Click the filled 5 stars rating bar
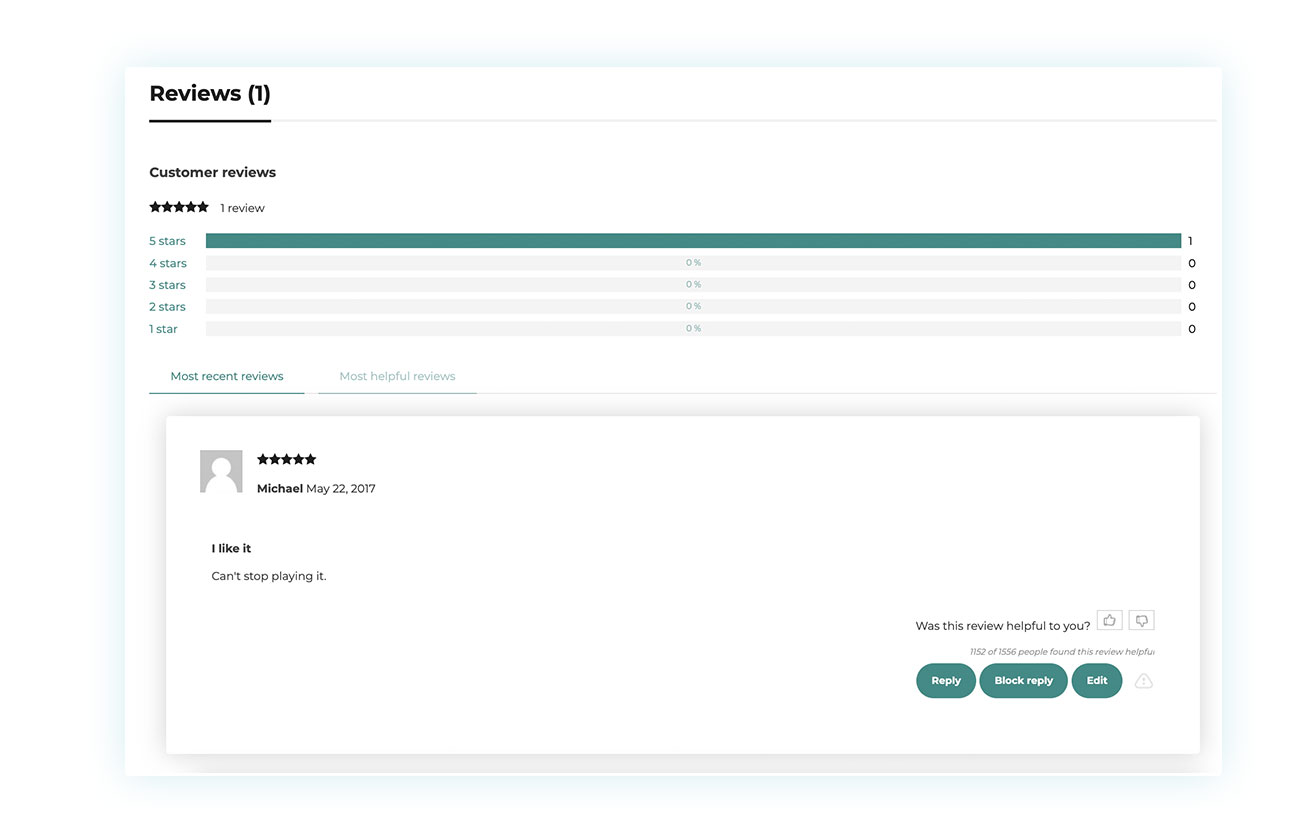The width and height of the screenshot is (1300, 836). click(x=693, y=241)
